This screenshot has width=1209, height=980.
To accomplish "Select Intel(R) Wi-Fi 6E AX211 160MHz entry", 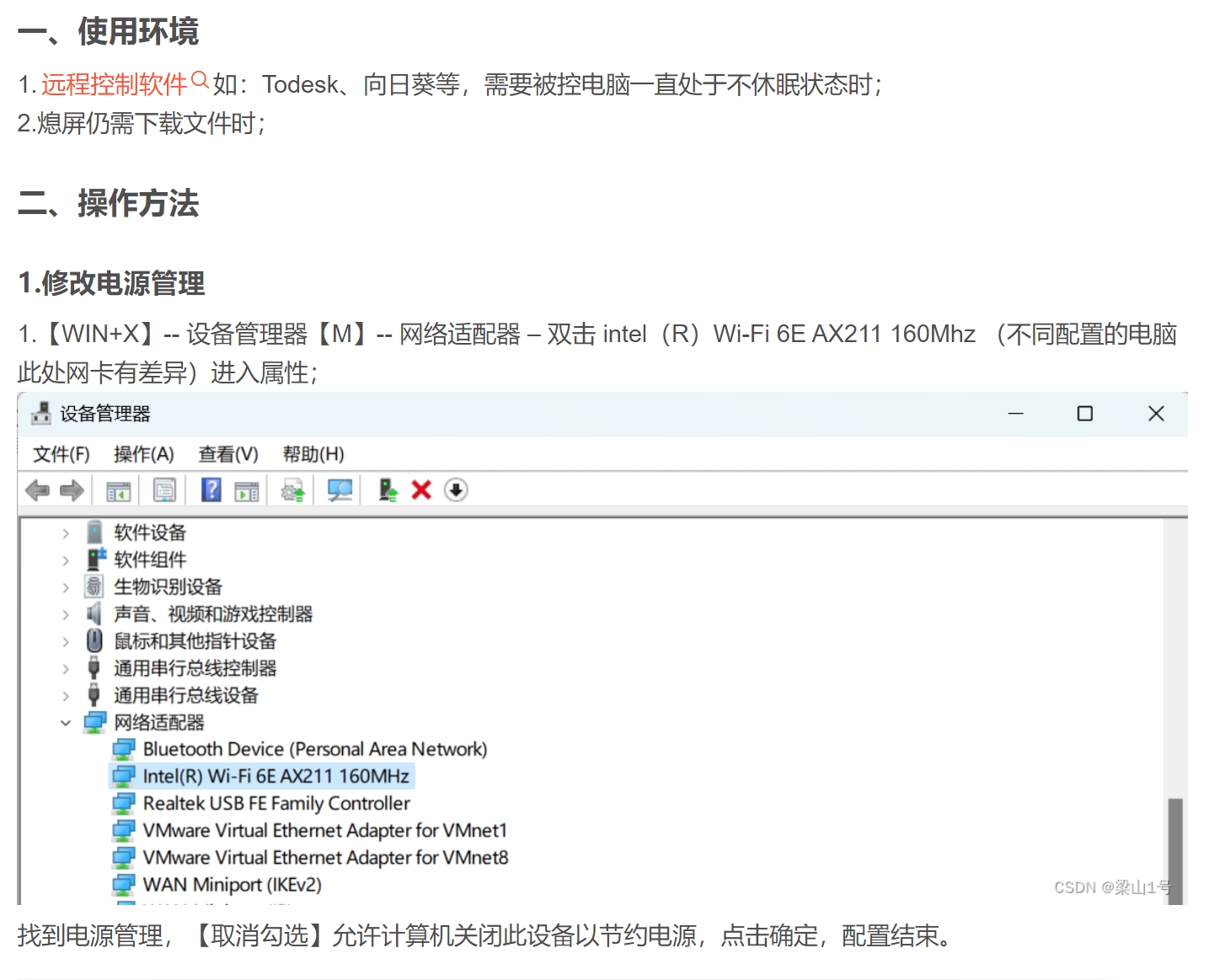I will [276, 776].
